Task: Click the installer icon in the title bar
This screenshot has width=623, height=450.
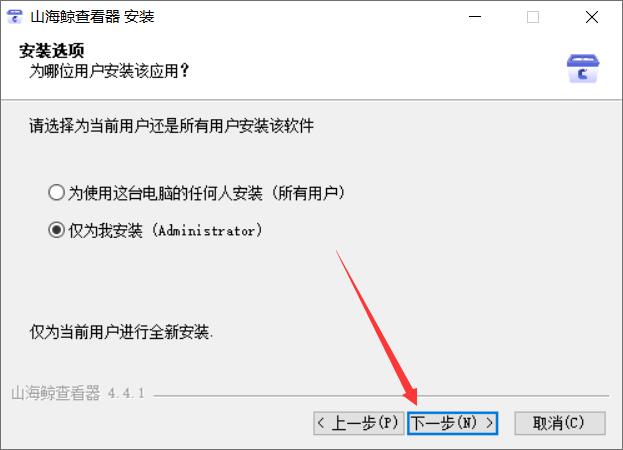Action: point(15,17)
